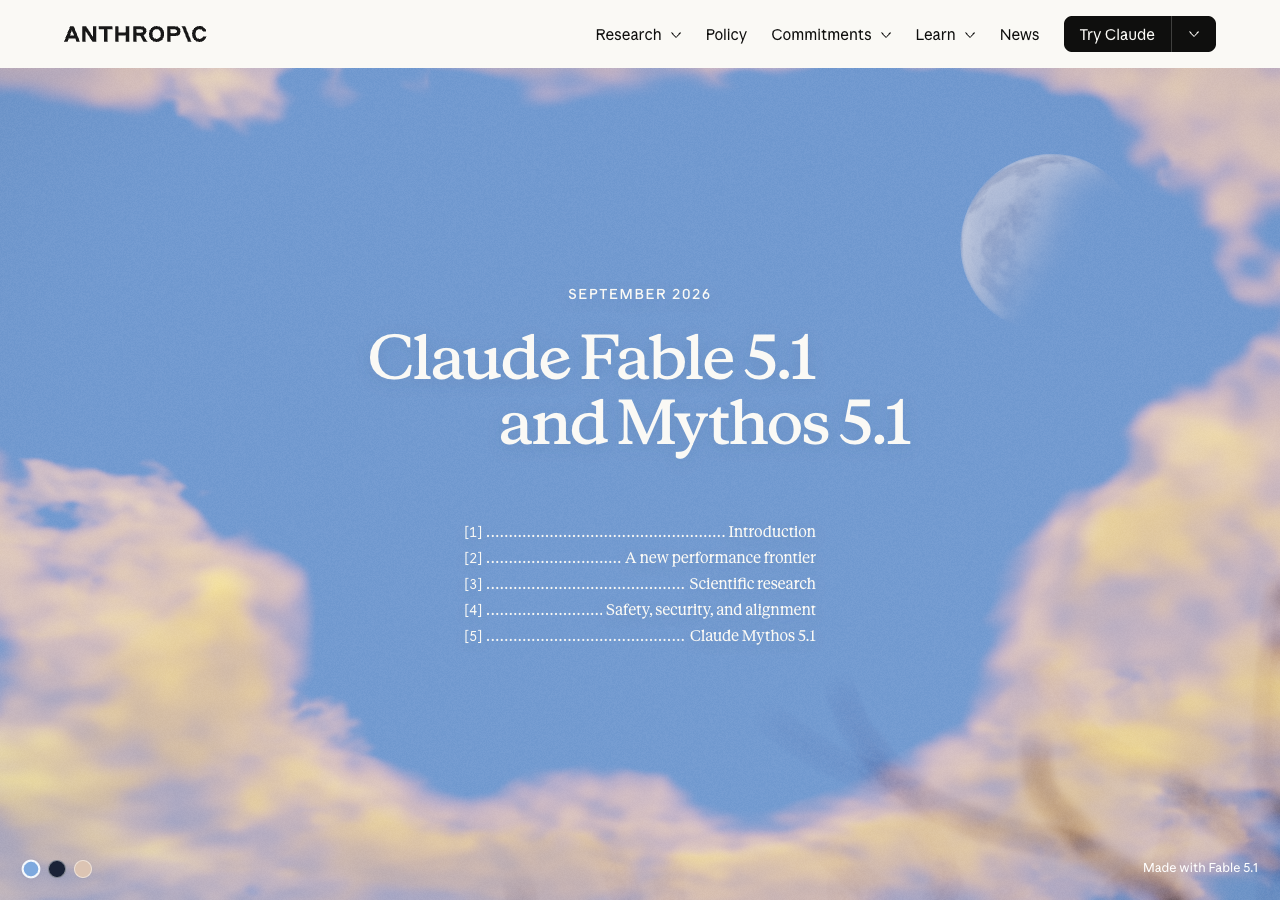Jump to Safety, security, and alignment
The width and height of the screenshot is (1280, 900).
point(640,610)
